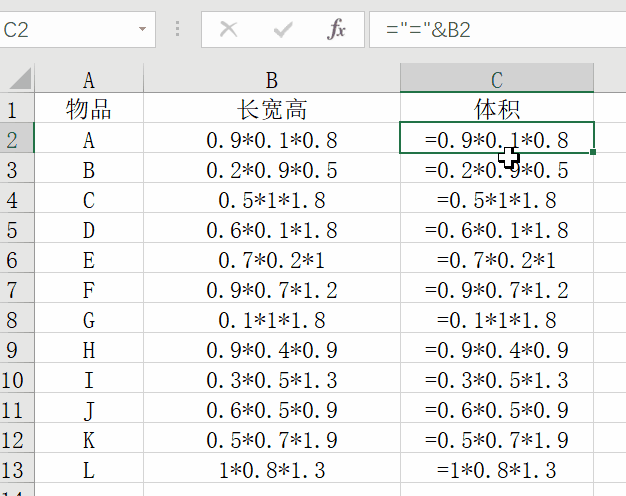The width and height of the screenshot is (626, 496).
Task: Click item cell A in row 2
Action: [x=89, y=138]
